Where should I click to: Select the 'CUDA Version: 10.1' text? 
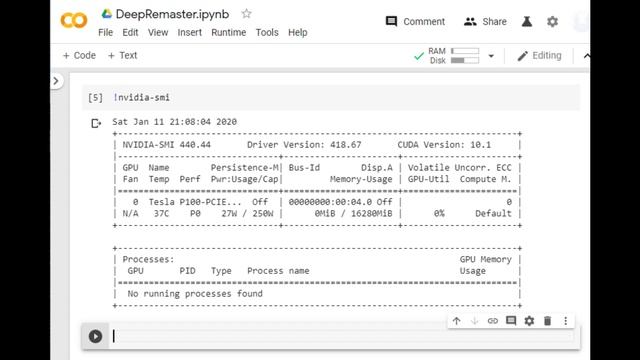(x=444, y=145)
